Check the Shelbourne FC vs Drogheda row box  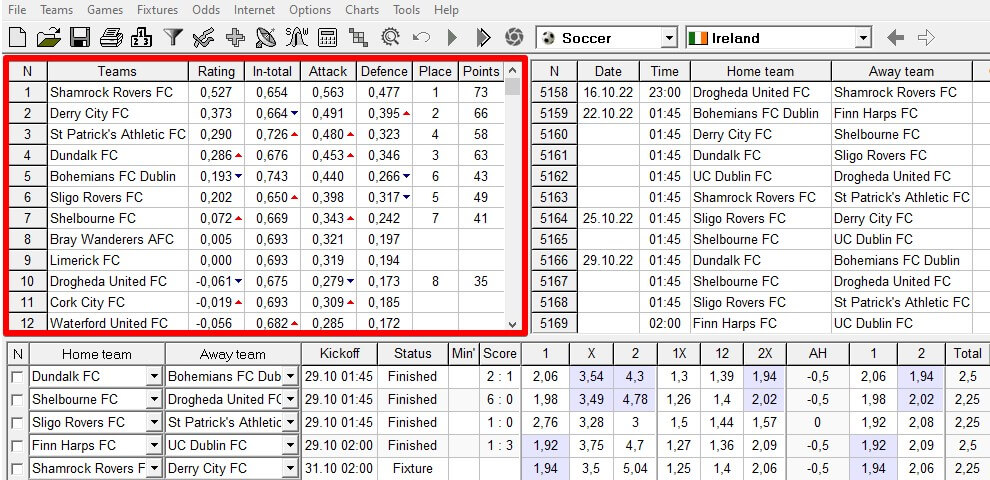pyautogui.click(x=16, y=400)
